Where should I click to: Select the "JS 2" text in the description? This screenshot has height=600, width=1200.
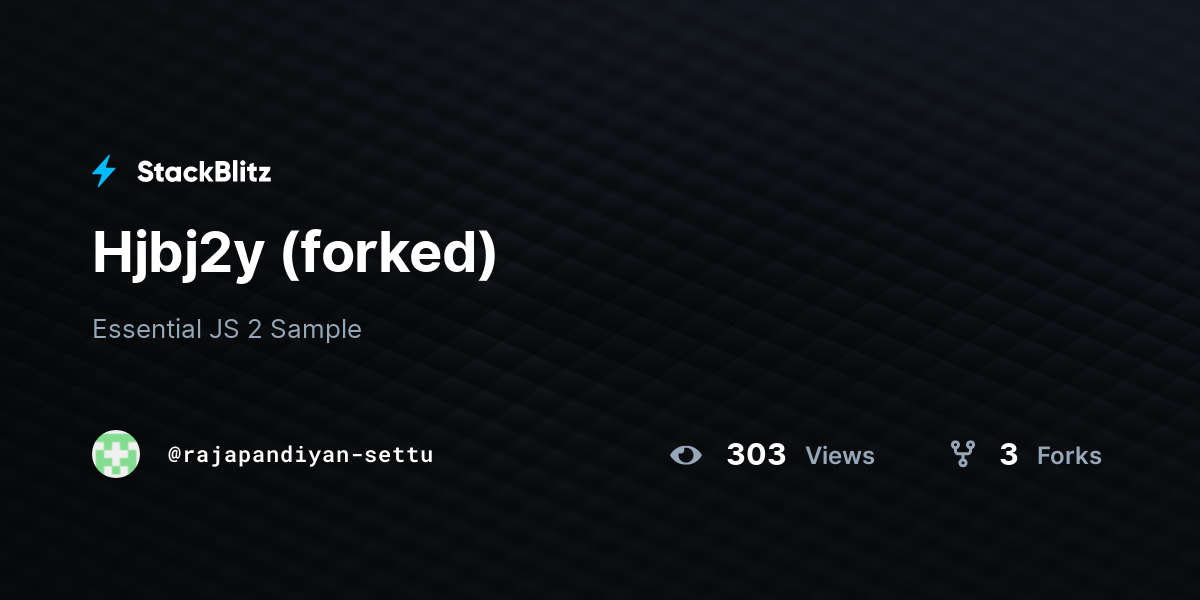point(234,329)
